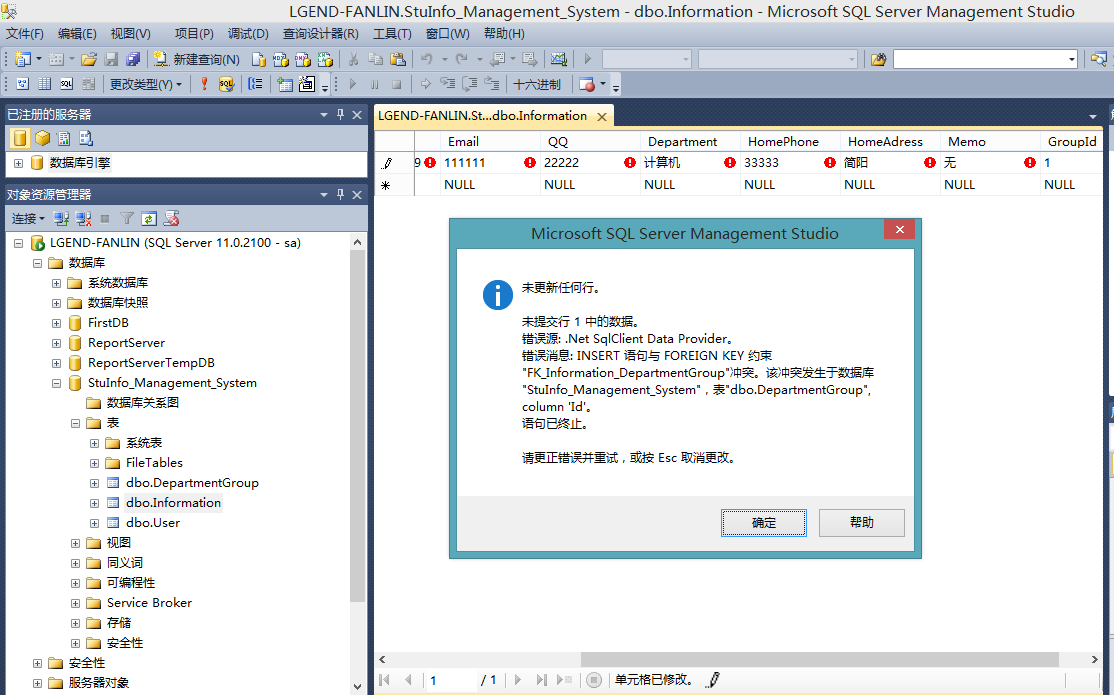The height and width of the screenshot is (695, 1114).
Task: Open the Help menu
Action: [x=504, y=33]
